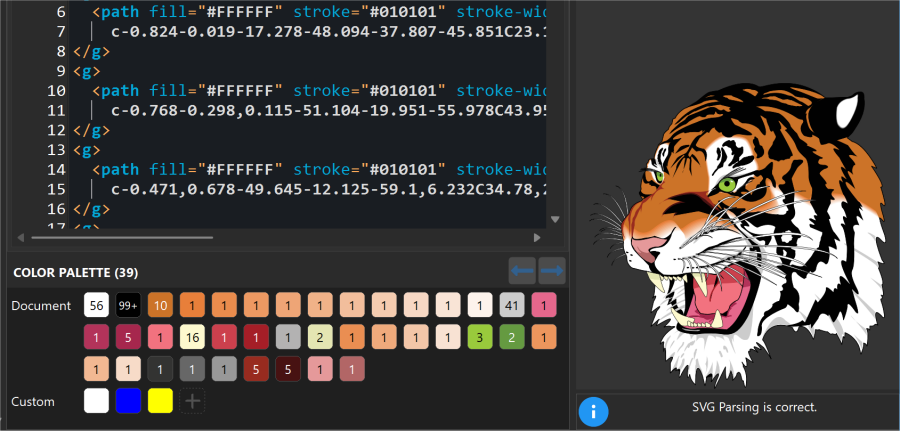
Task: Place cursor on line 14 path element
Action: pos(319,169)
